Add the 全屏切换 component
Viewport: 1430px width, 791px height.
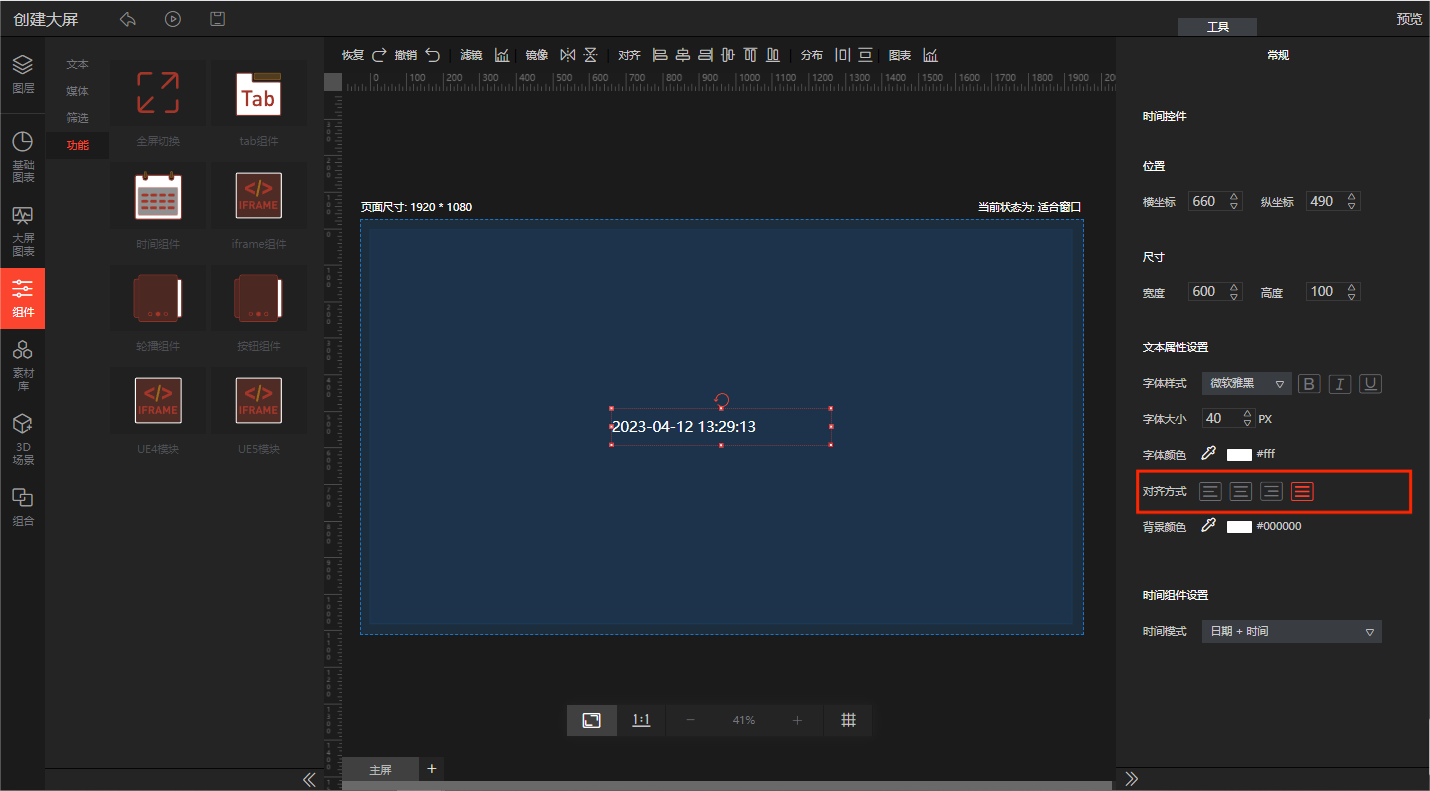(158, 93)
